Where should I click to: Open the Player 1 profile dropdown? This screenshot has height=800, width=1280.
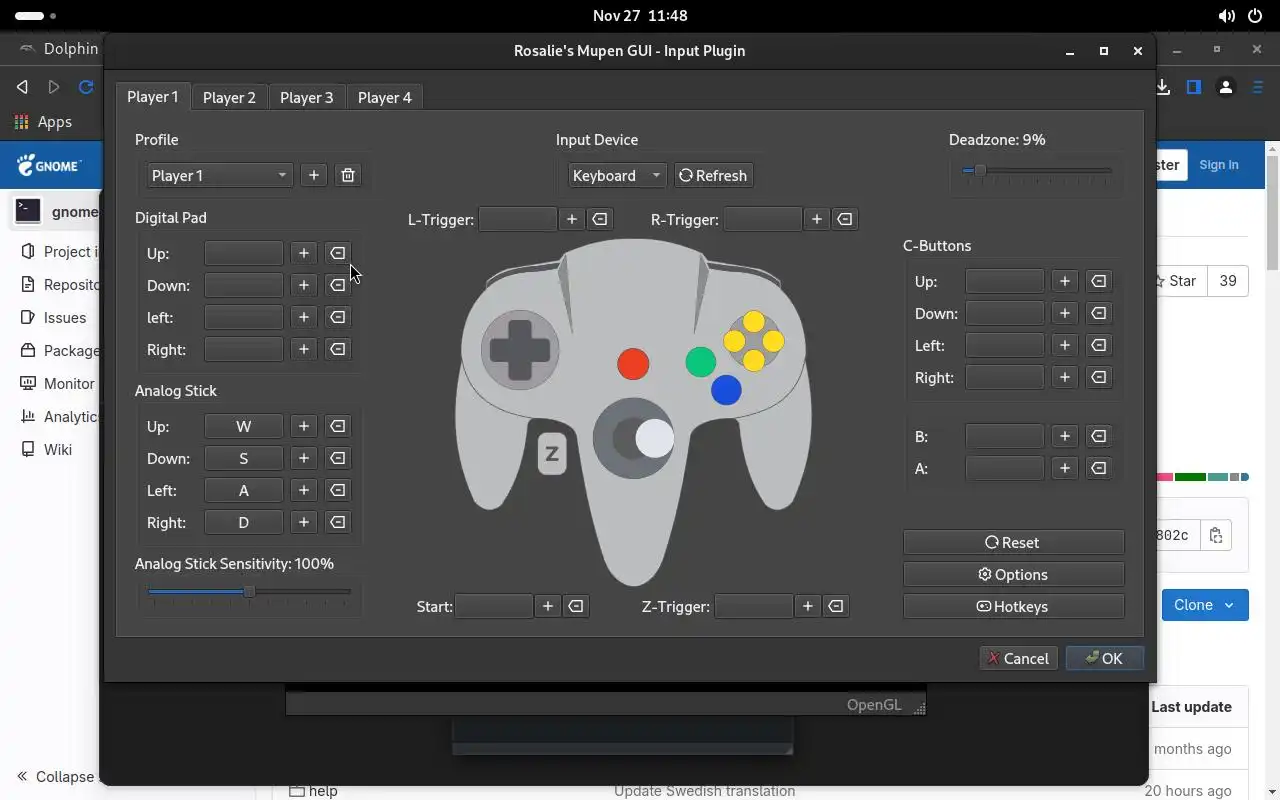[219, 175]
